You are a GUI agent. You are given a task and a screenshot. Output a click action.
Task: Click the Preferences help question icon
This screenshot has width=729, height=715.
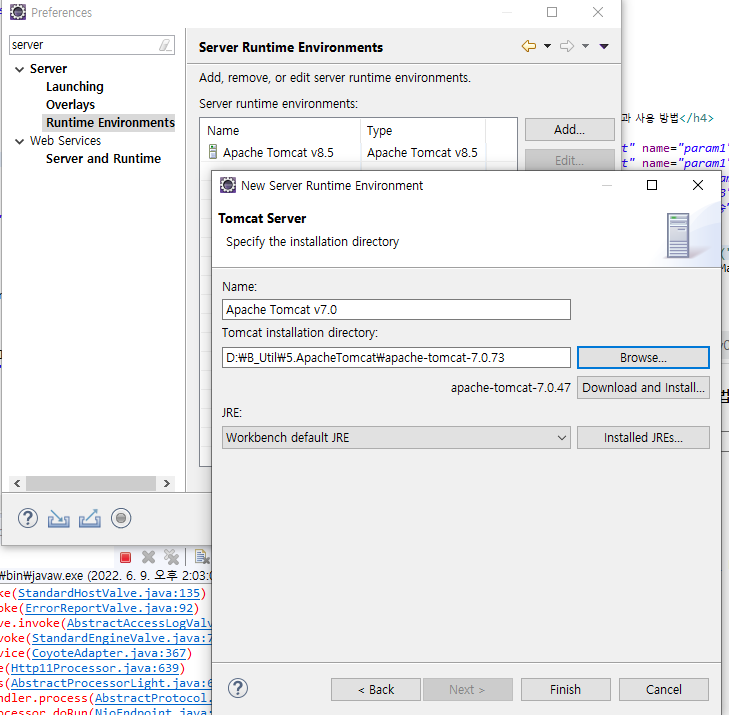click(28, 518)
